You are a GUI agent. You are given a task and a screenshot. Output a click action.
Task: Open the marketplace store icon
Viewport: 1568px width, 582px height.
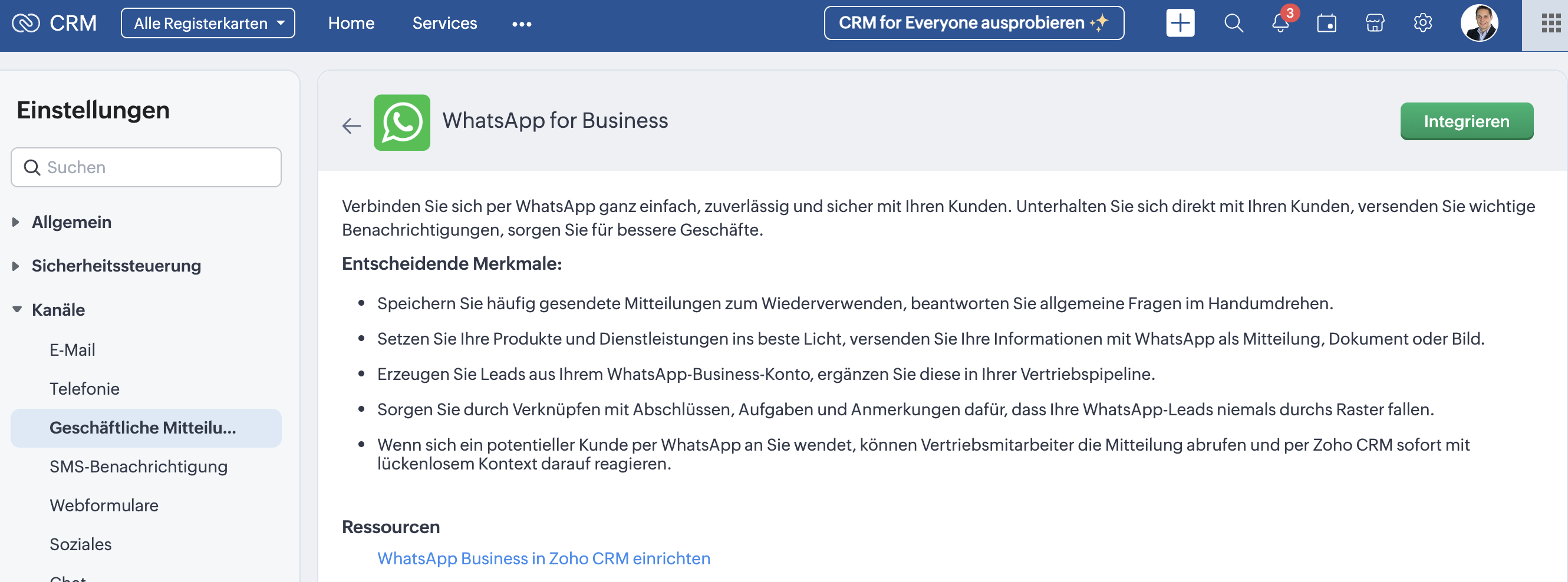[x=1375, y=24]
